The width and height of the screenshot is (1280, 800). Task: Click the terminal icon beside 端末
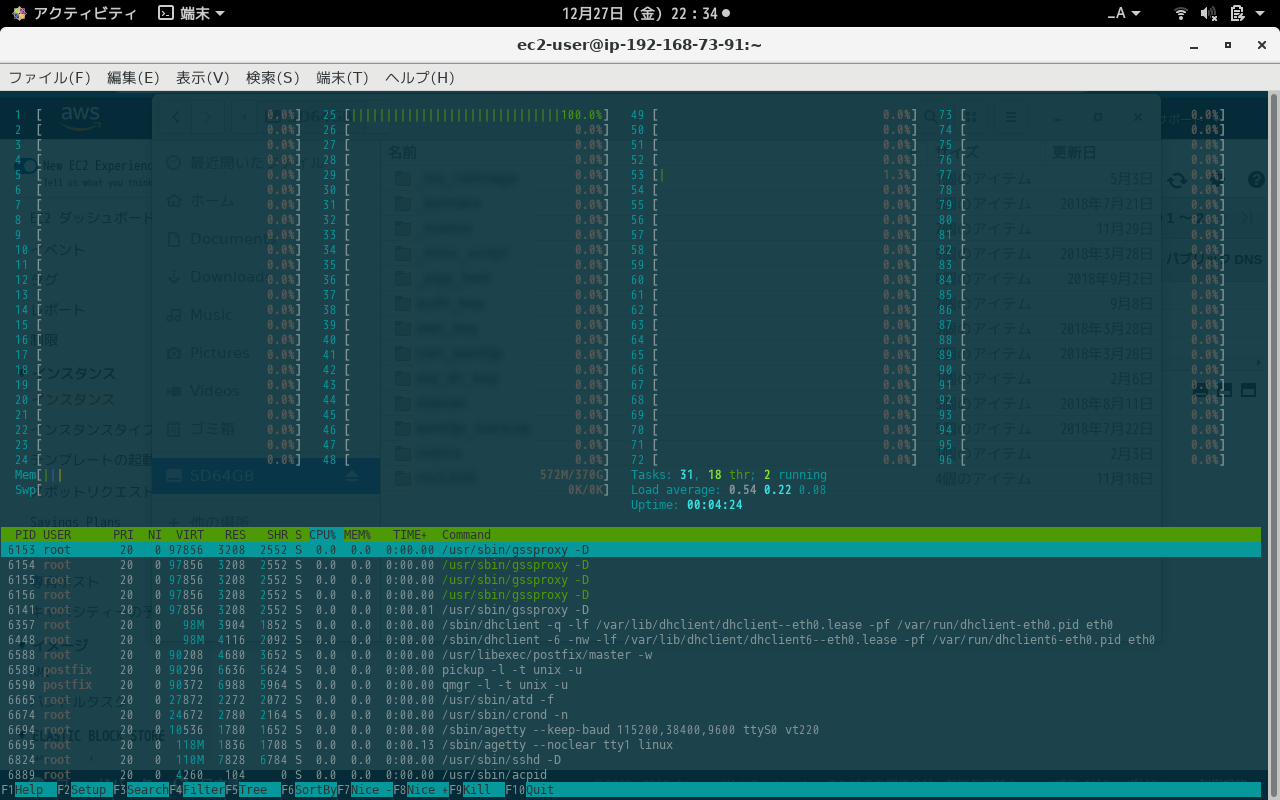(x=166, y=13)
